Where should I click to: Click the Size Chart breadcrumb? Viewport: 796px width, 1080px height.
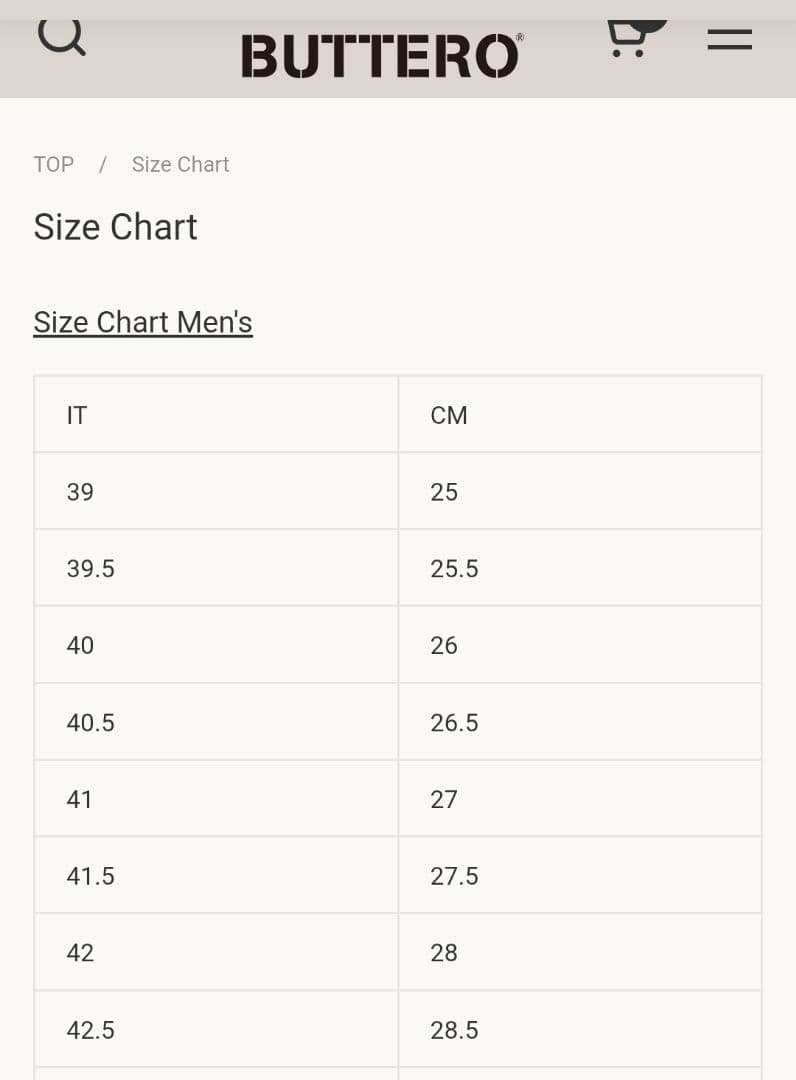pos(180,164)
